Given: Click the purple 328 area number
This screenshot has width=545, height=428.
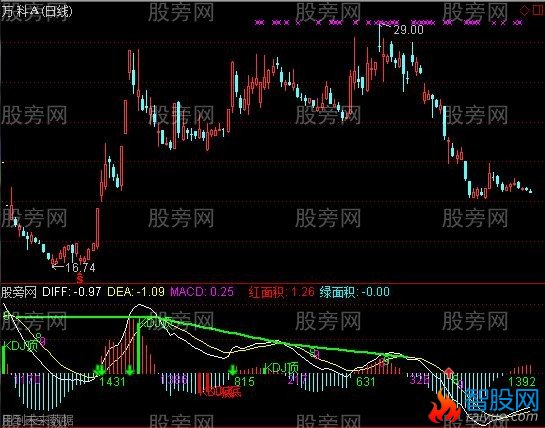Looking at the screenshot, I should pos(420,379).
